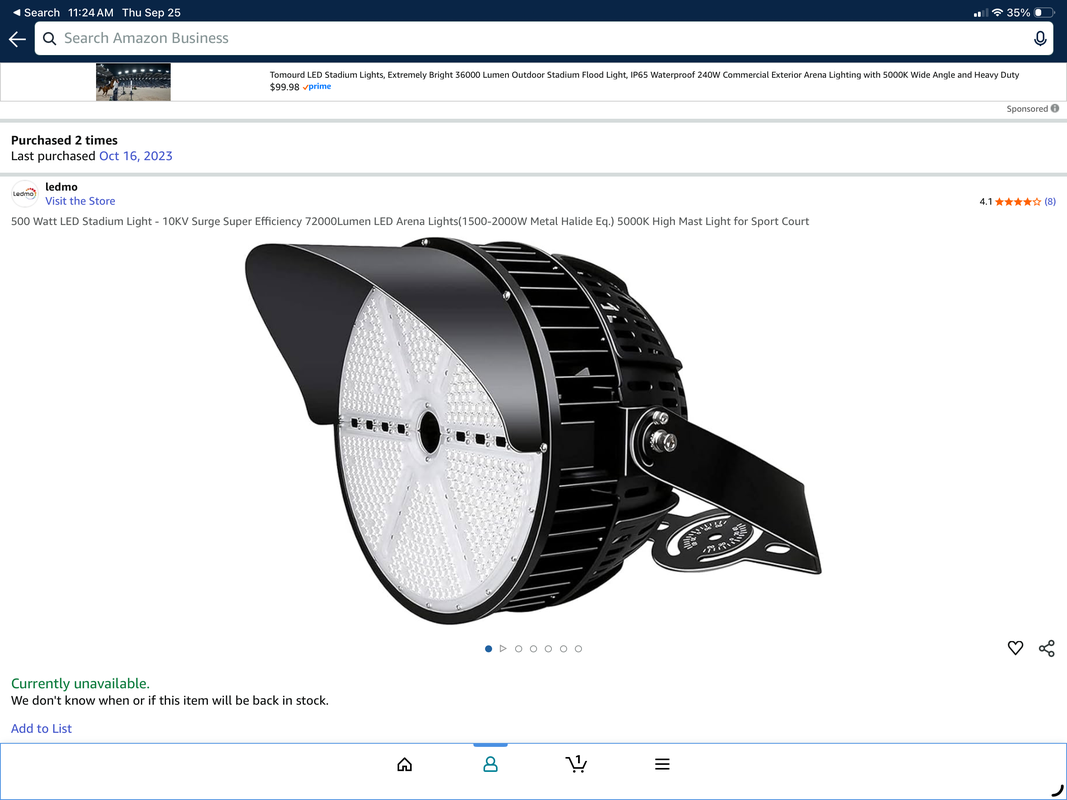The width and height of the screenshot is (1067, 800).
Task: Select the last image carousel dot
Action: coord(578,649)
